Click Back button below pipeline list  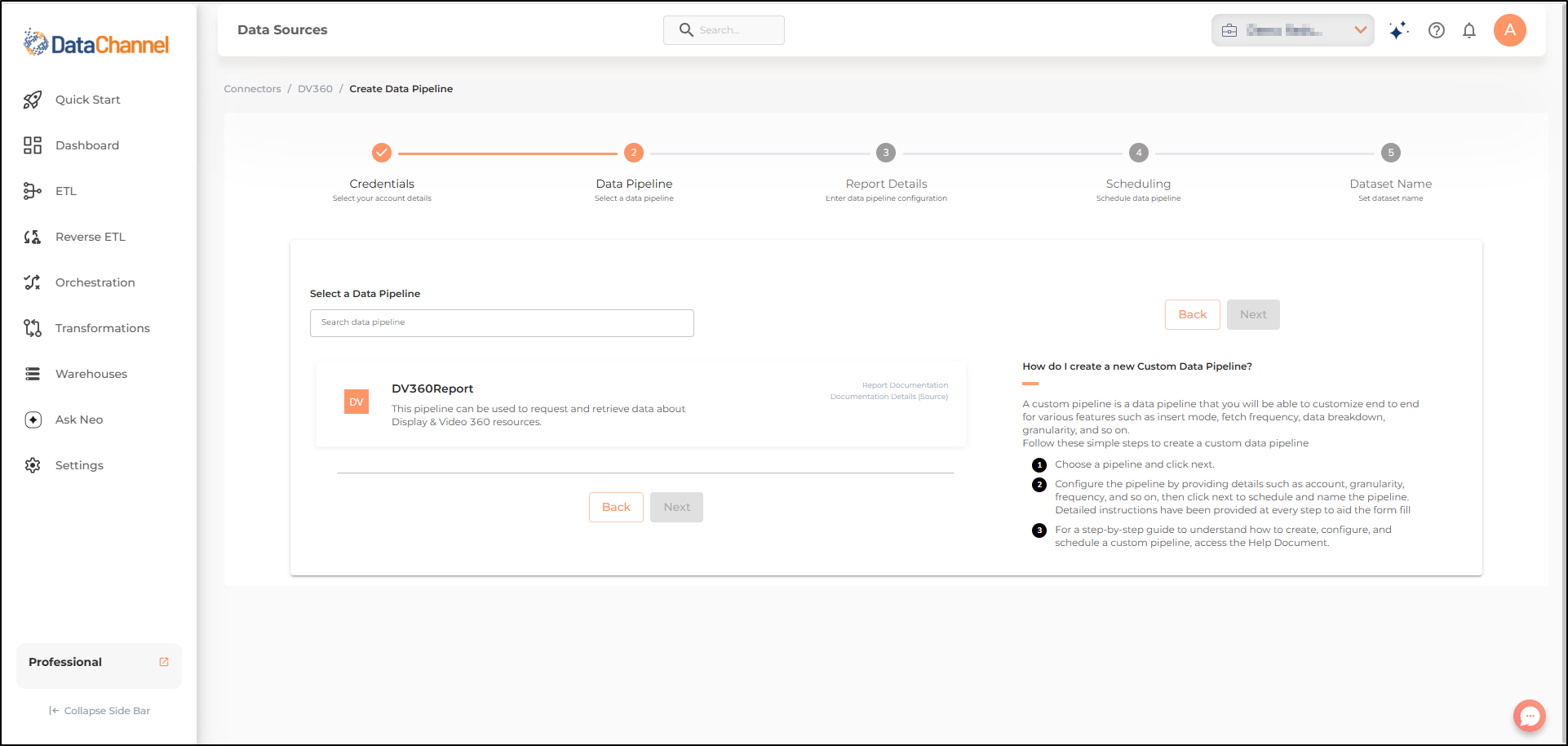[616, 507]
